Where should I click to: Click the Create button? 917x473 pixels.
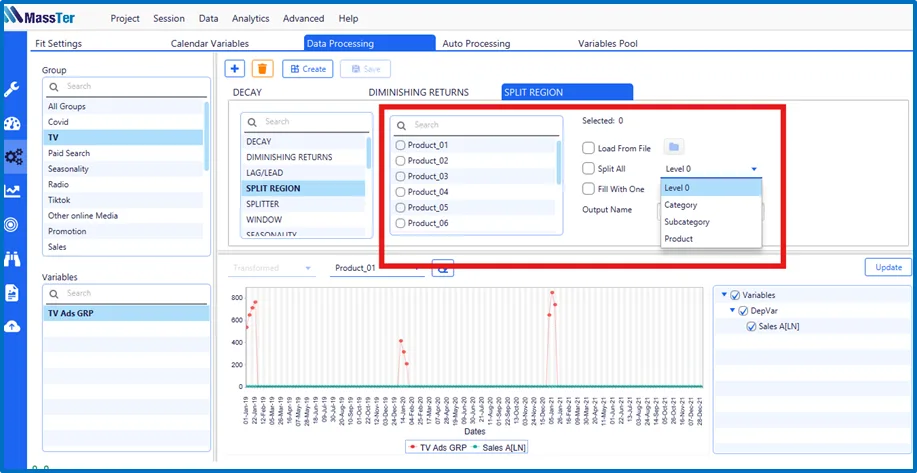pos(307,69)
